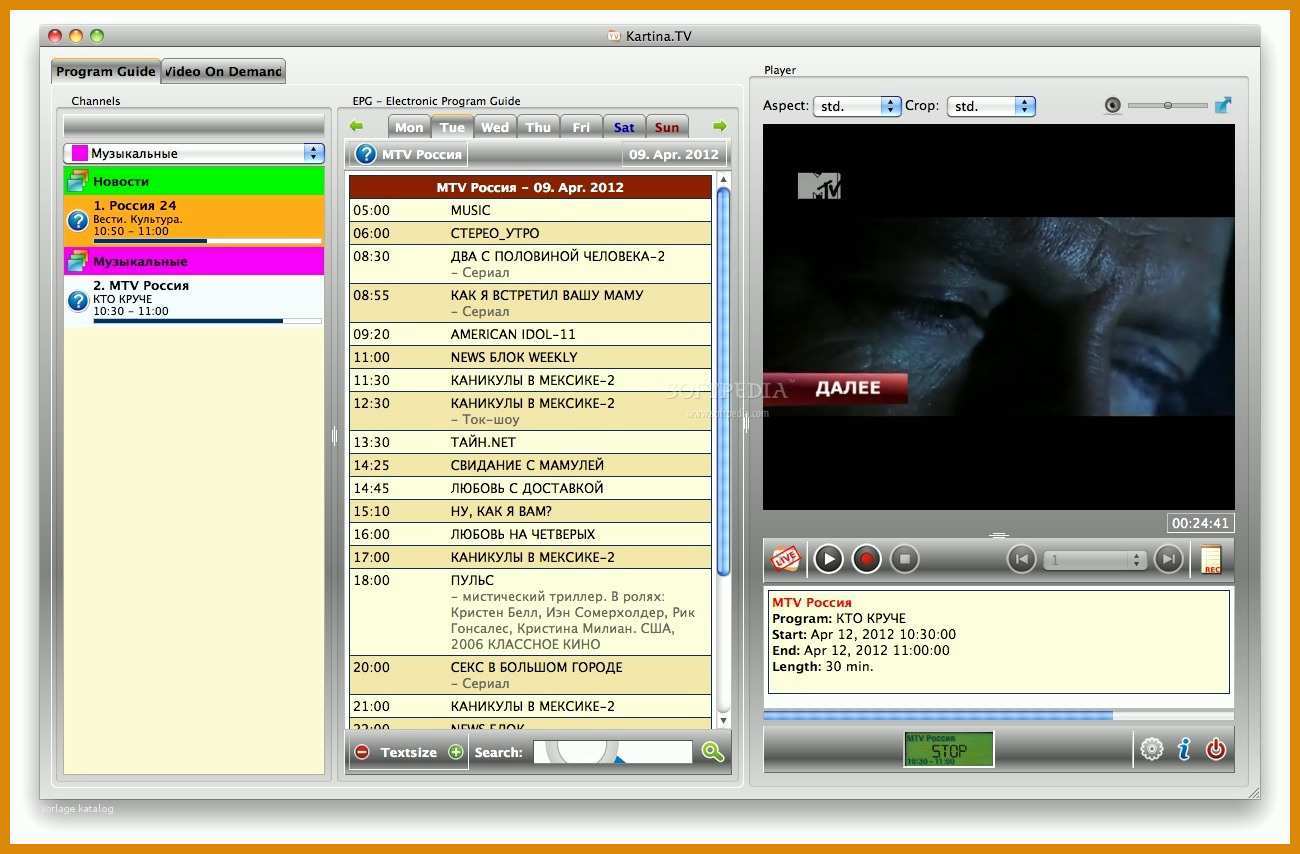
Task: Open info for MTV Россия in EPG header
Action: click(x=366, y=154)
